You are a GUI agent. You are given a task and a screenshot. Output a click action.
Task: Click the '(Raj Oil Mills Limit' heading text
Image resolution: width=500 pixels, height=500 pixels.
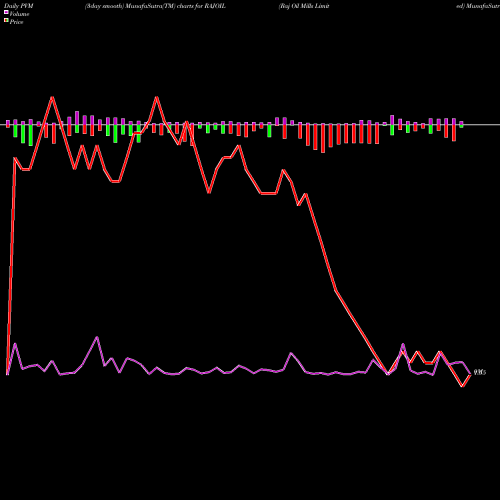[304, 6]
